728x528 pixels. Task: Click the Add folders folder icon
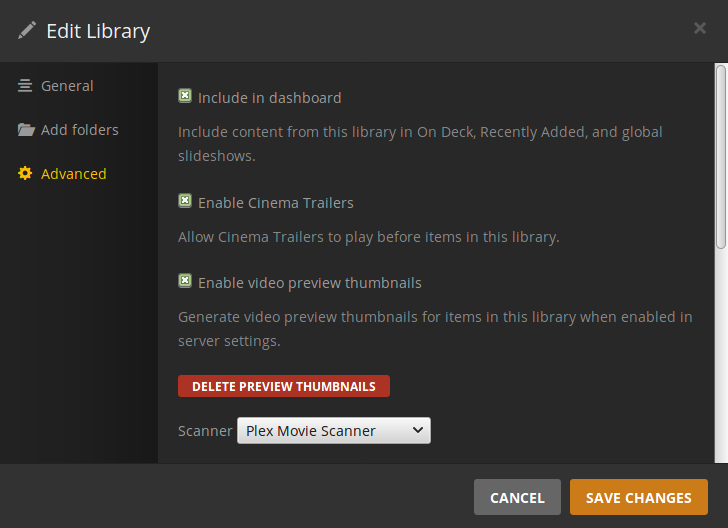point(25,130)
